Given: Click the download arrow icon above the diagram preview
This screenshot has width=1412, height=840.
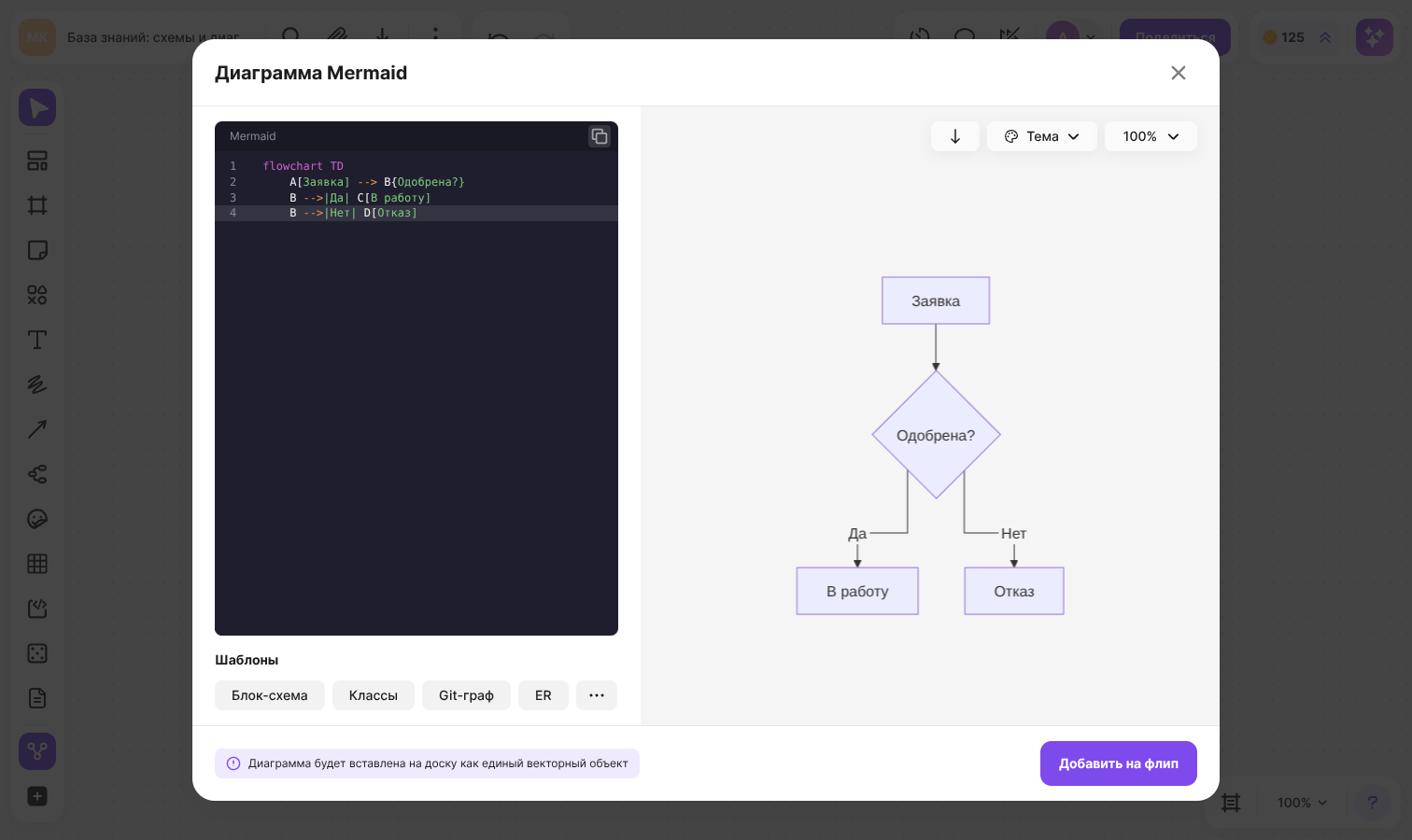Looking at the screenshot, I should [x=955, y=136].
